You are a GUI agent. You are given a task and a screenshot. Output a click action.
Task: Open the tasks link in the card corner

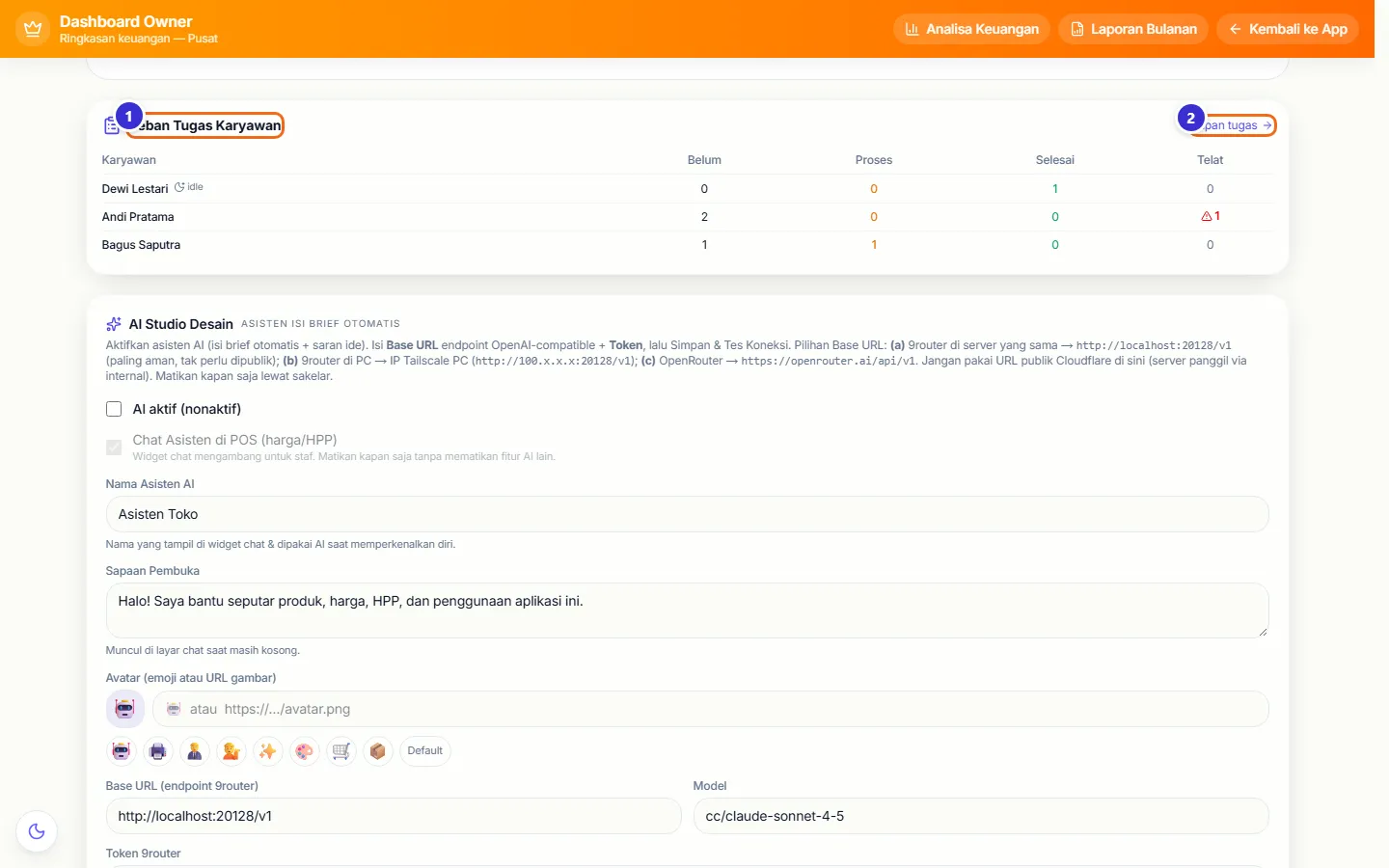[1232, 125]
